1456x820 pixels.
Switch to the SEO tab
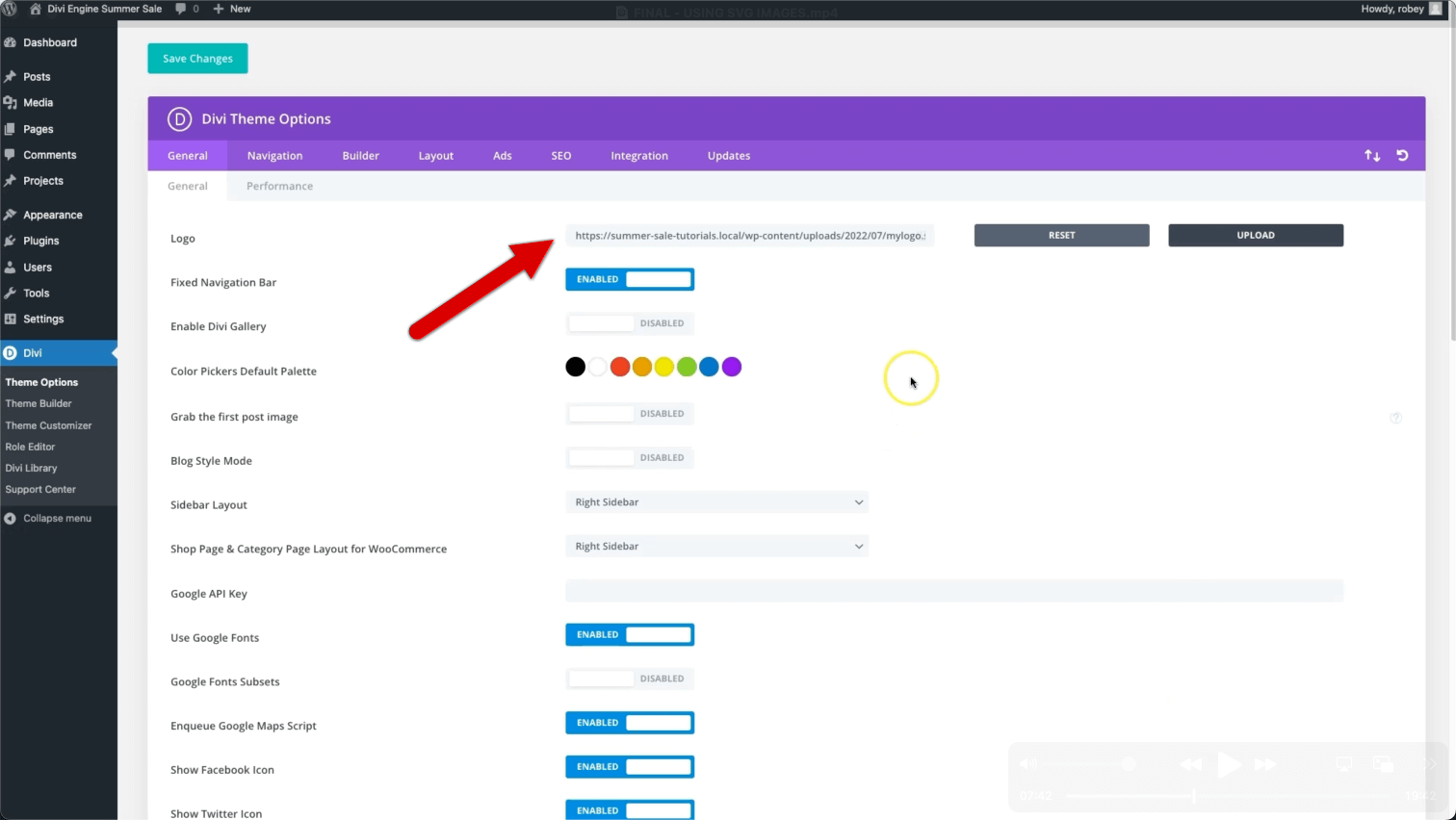pos(561,156)
